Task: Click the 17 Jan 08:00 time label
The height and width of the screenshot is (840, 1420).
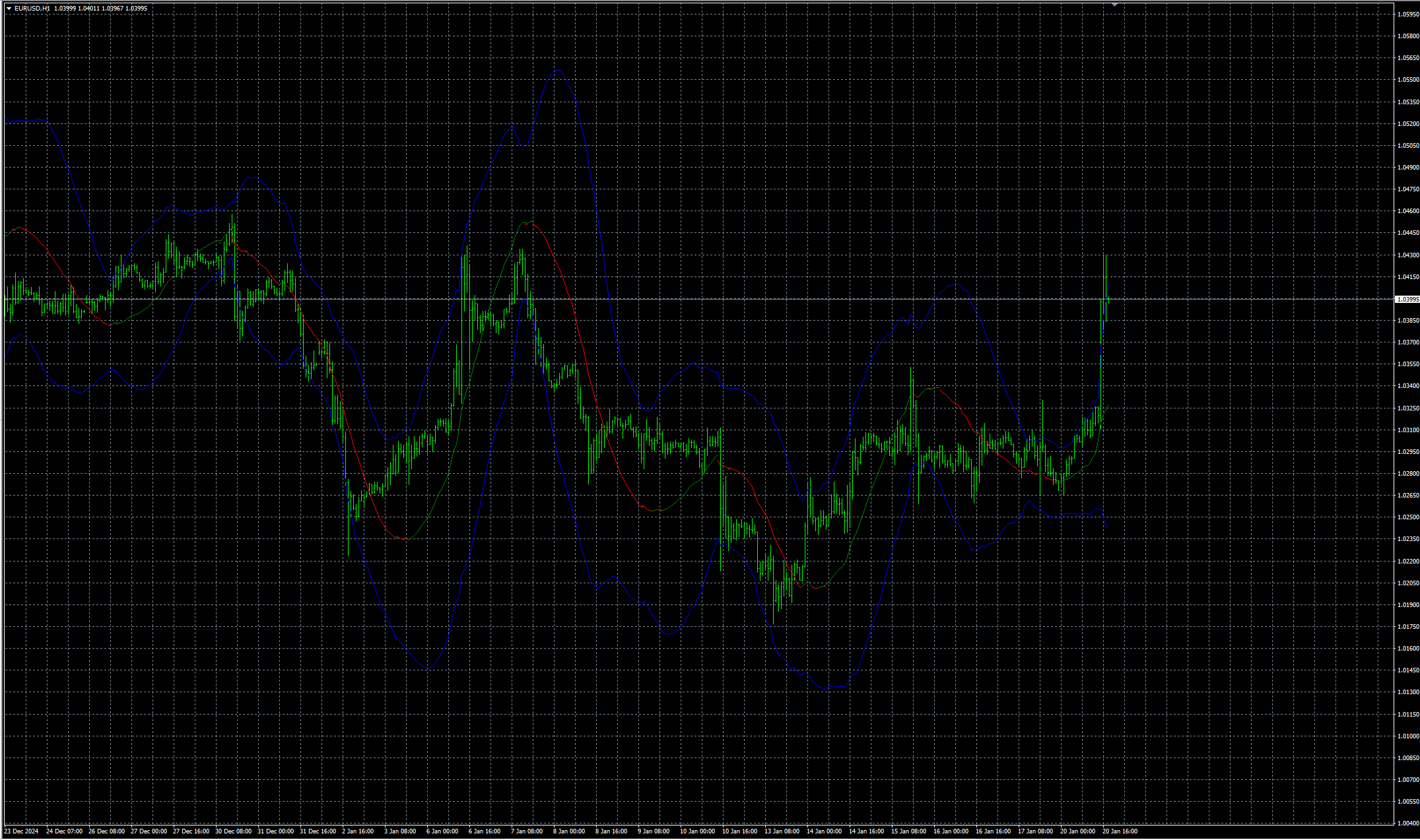Action: (x=1036, y=831)
